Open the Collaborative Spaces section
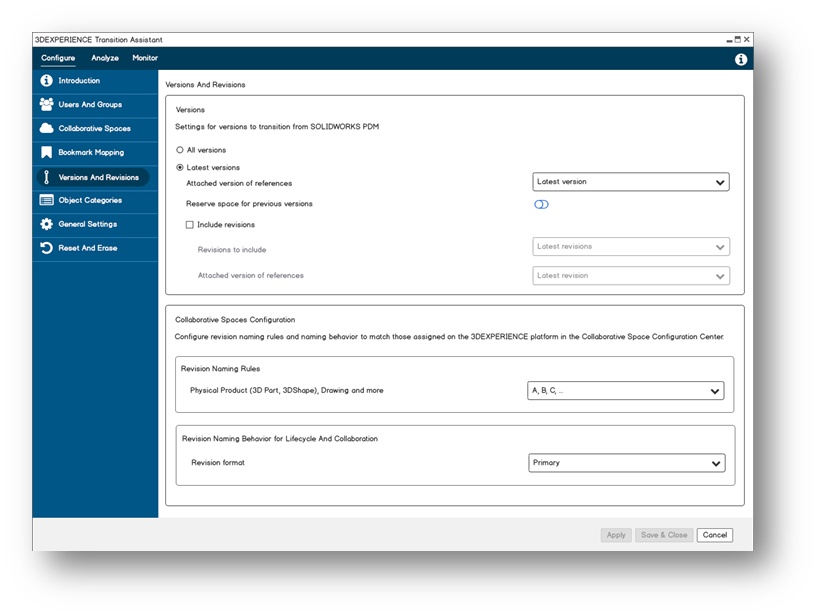Viewport: 819px width, 616px height. (95, 128)
